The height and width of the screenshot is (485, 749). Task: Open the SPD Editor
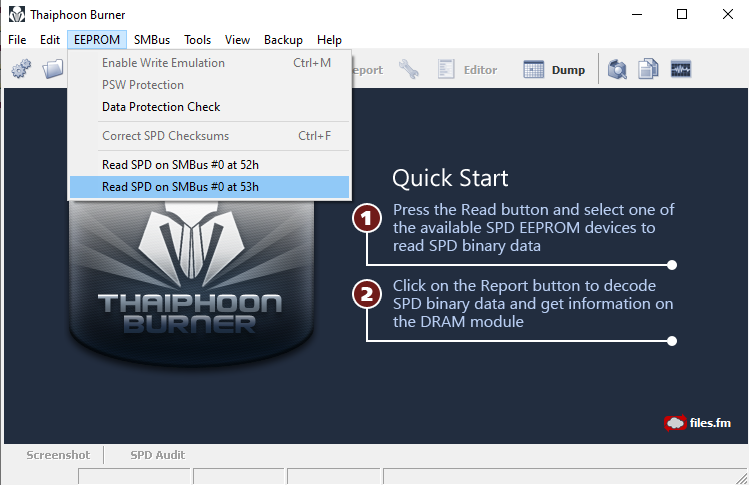pos(468,70)
